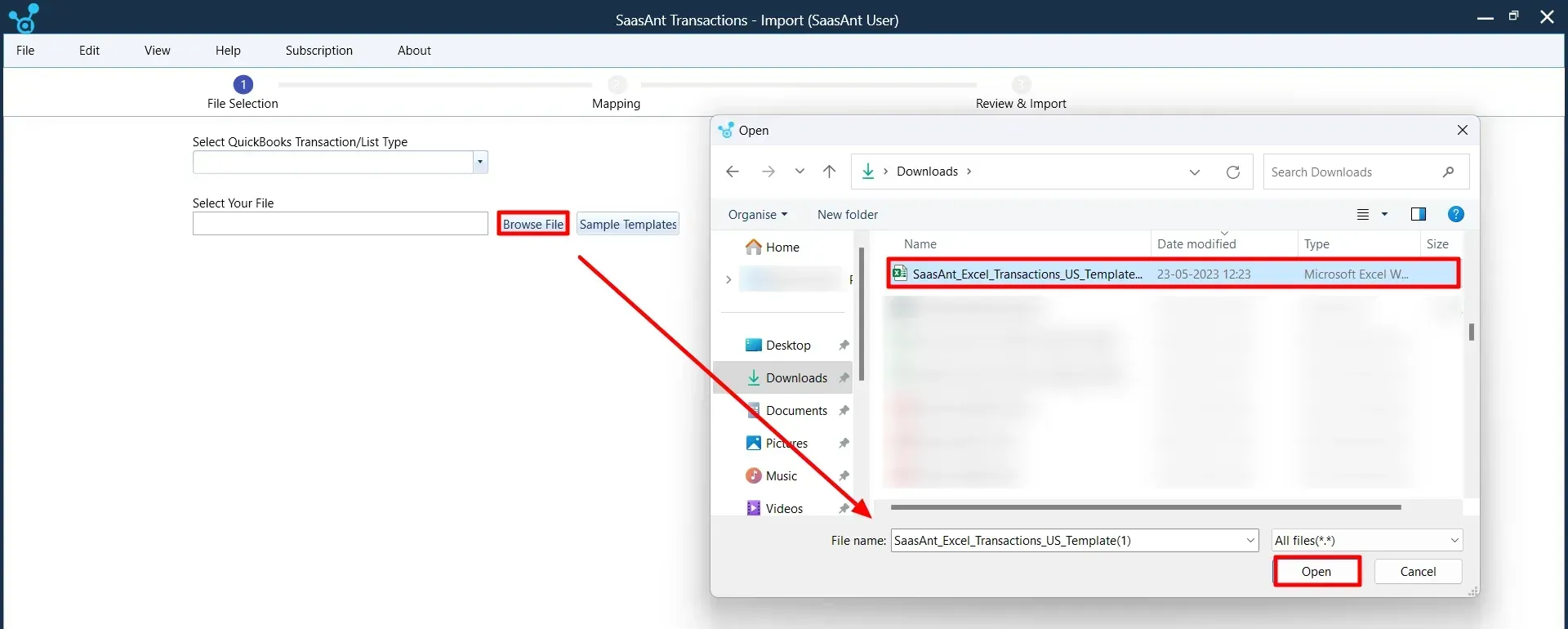This screenshot has width=1568, height=629.
Task: Click the Select Your File input field
Action: pos(341,224)
